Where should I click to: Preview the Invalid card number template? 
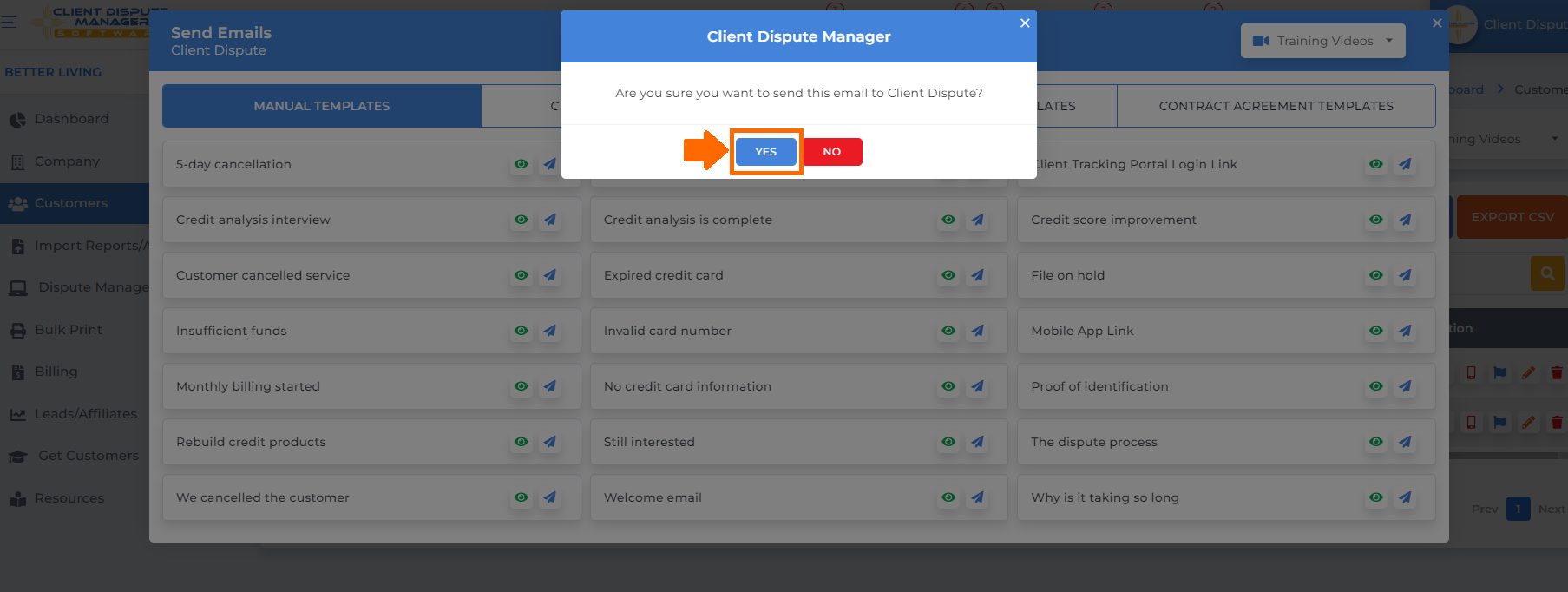click(948, 331)
